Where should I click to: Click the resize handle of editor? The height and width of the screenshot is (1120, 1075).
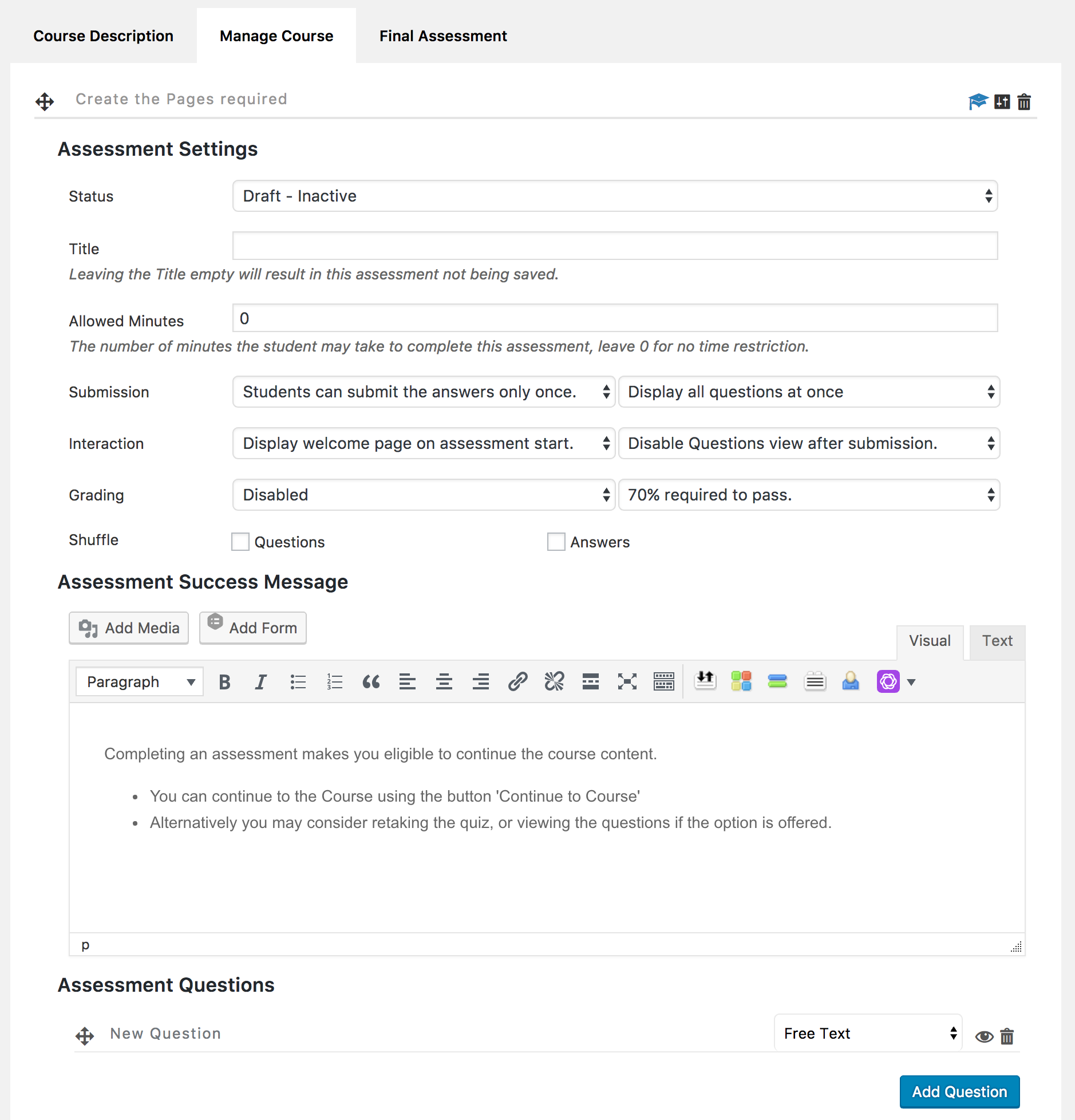click(x=1017, y=947)
